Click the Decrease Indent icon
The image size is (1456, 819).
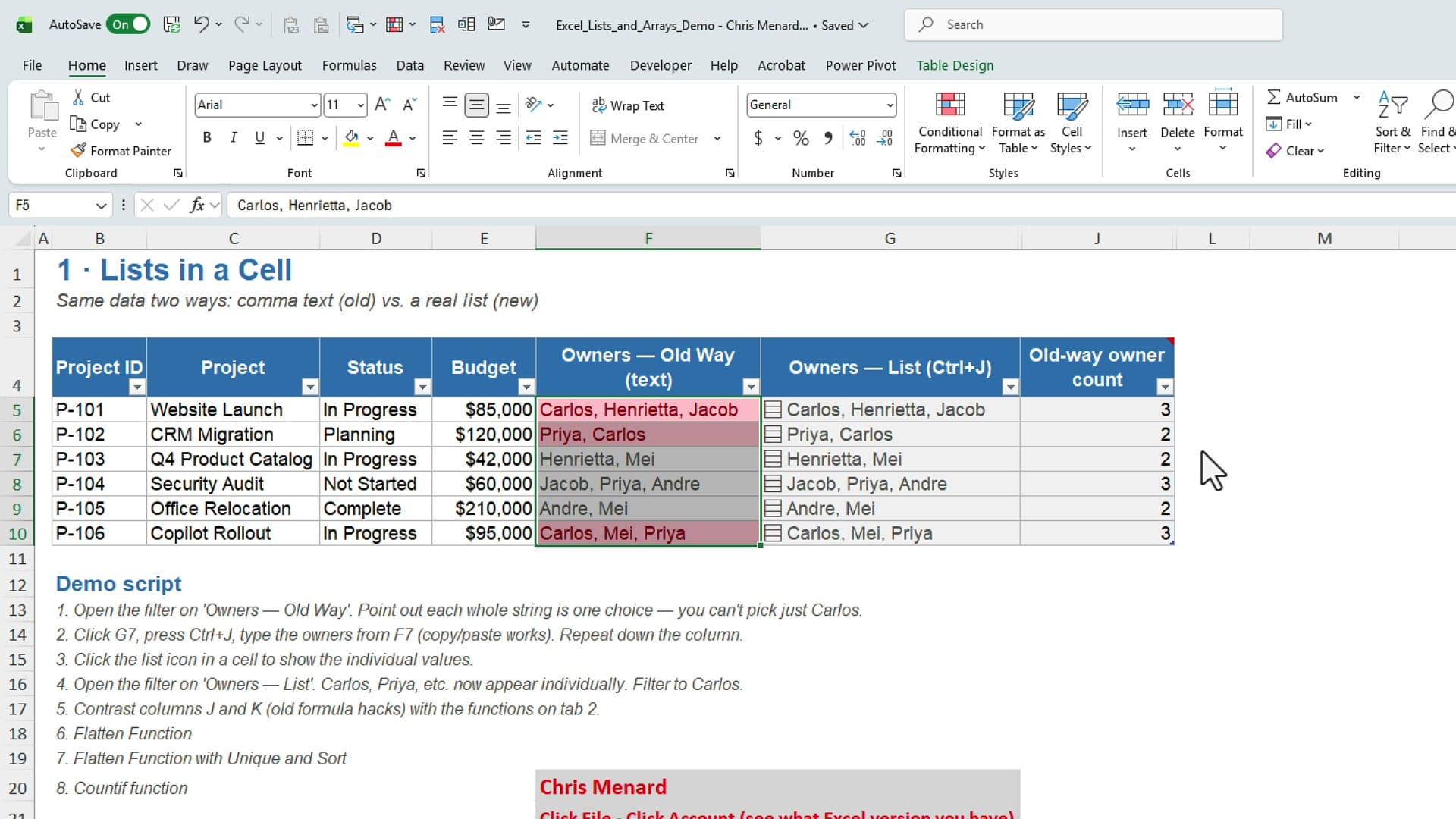coord(534,138)
